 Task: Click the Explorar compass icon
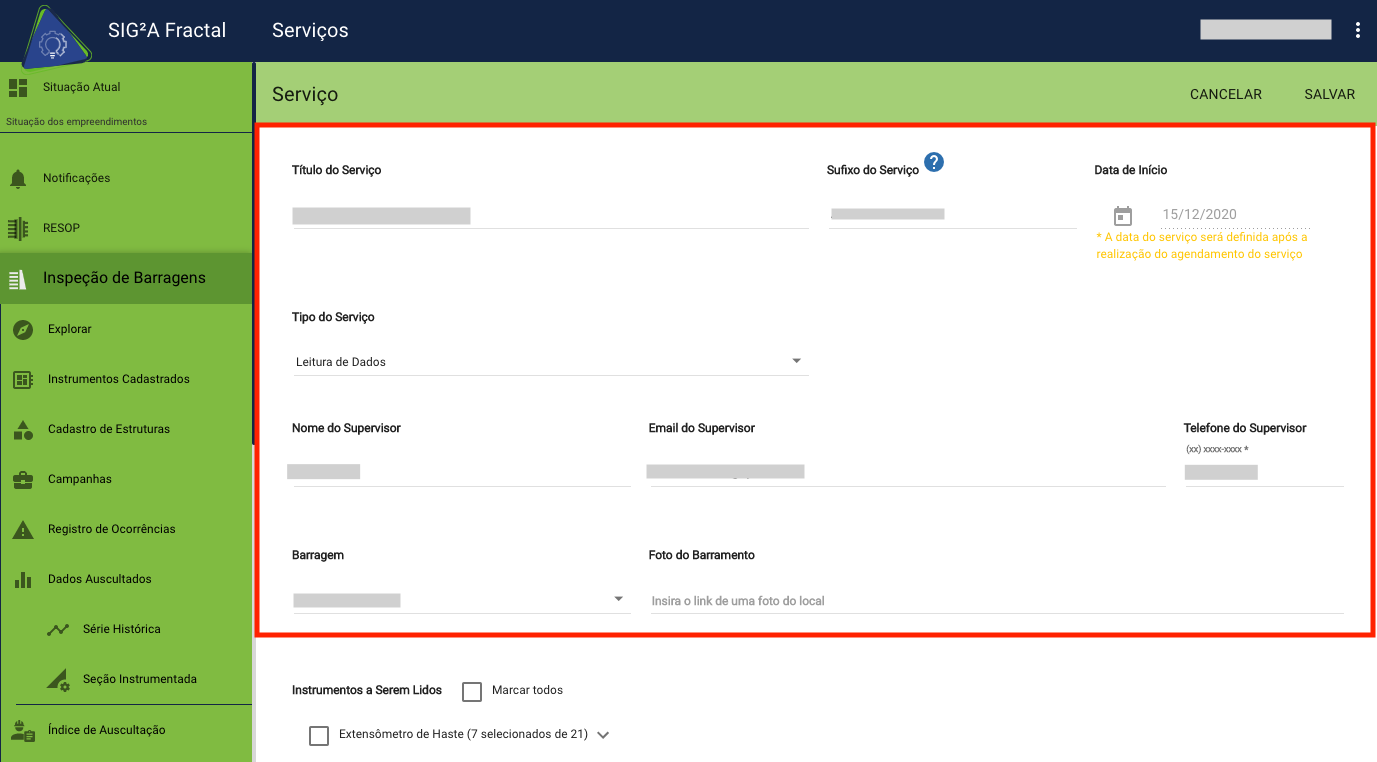coord(23,329)
